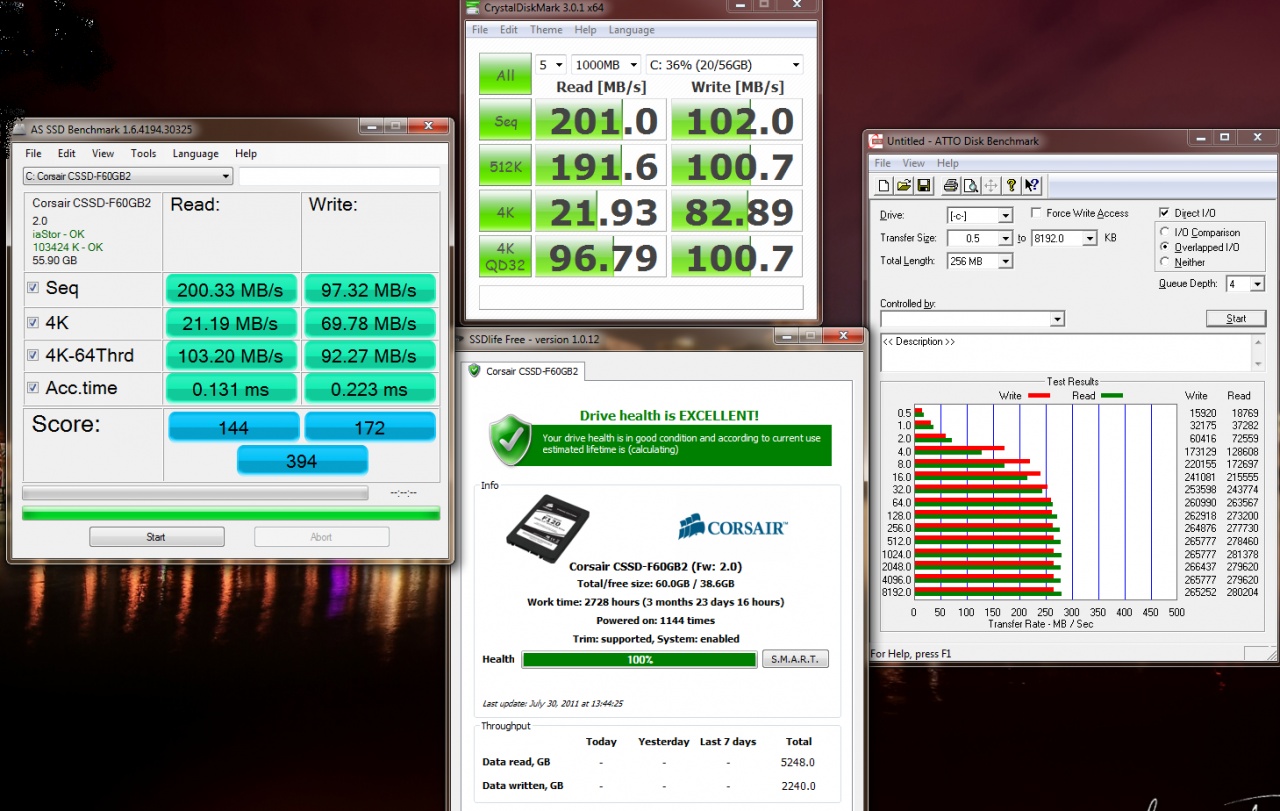
Task: Uncheck the 4K-64Thrd test checkbox
Action: pyautogui.click(x=33, y=355)
